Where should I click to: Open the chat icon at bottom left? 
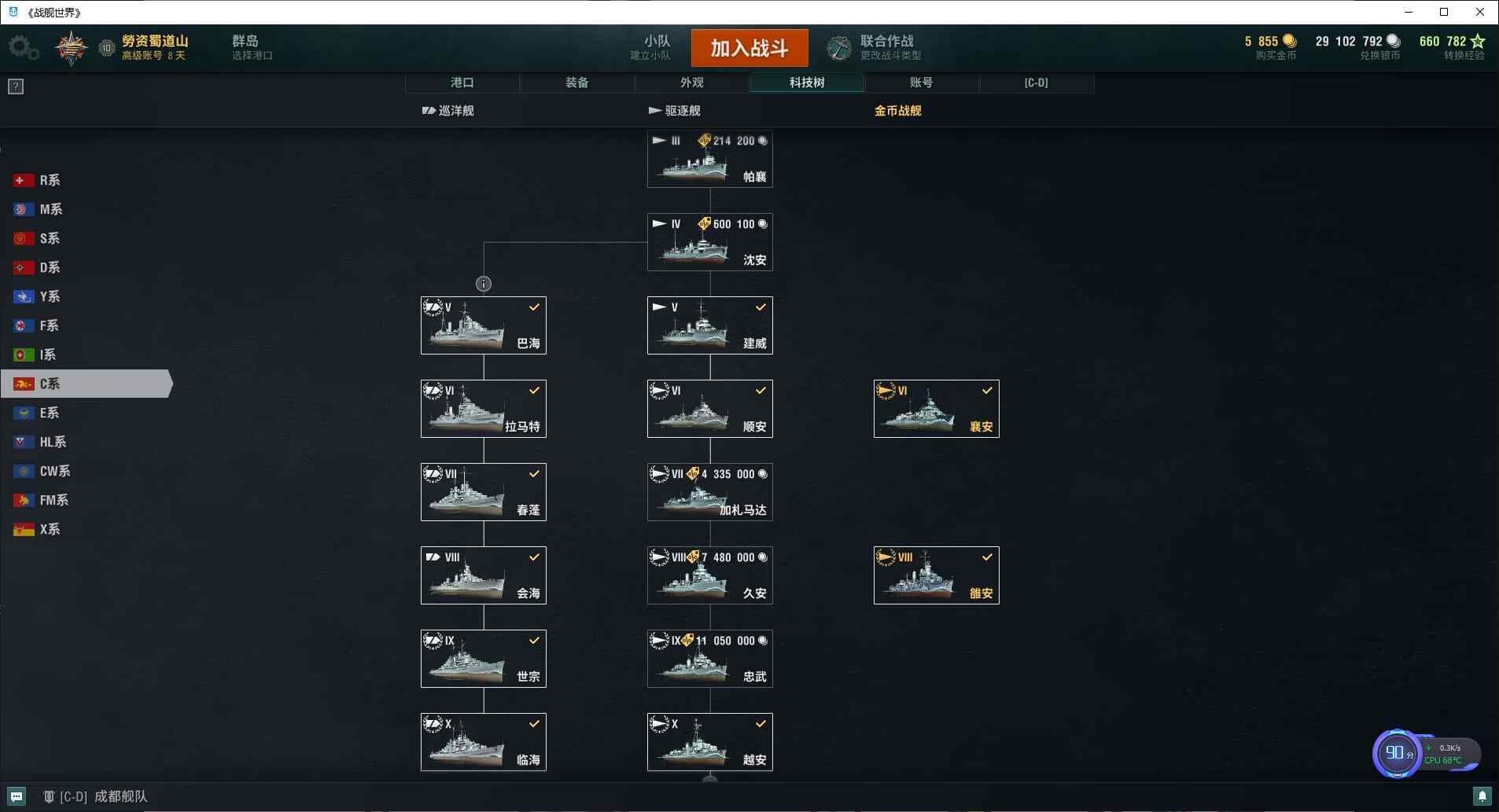pyautogui.click(x=17, y=796)
